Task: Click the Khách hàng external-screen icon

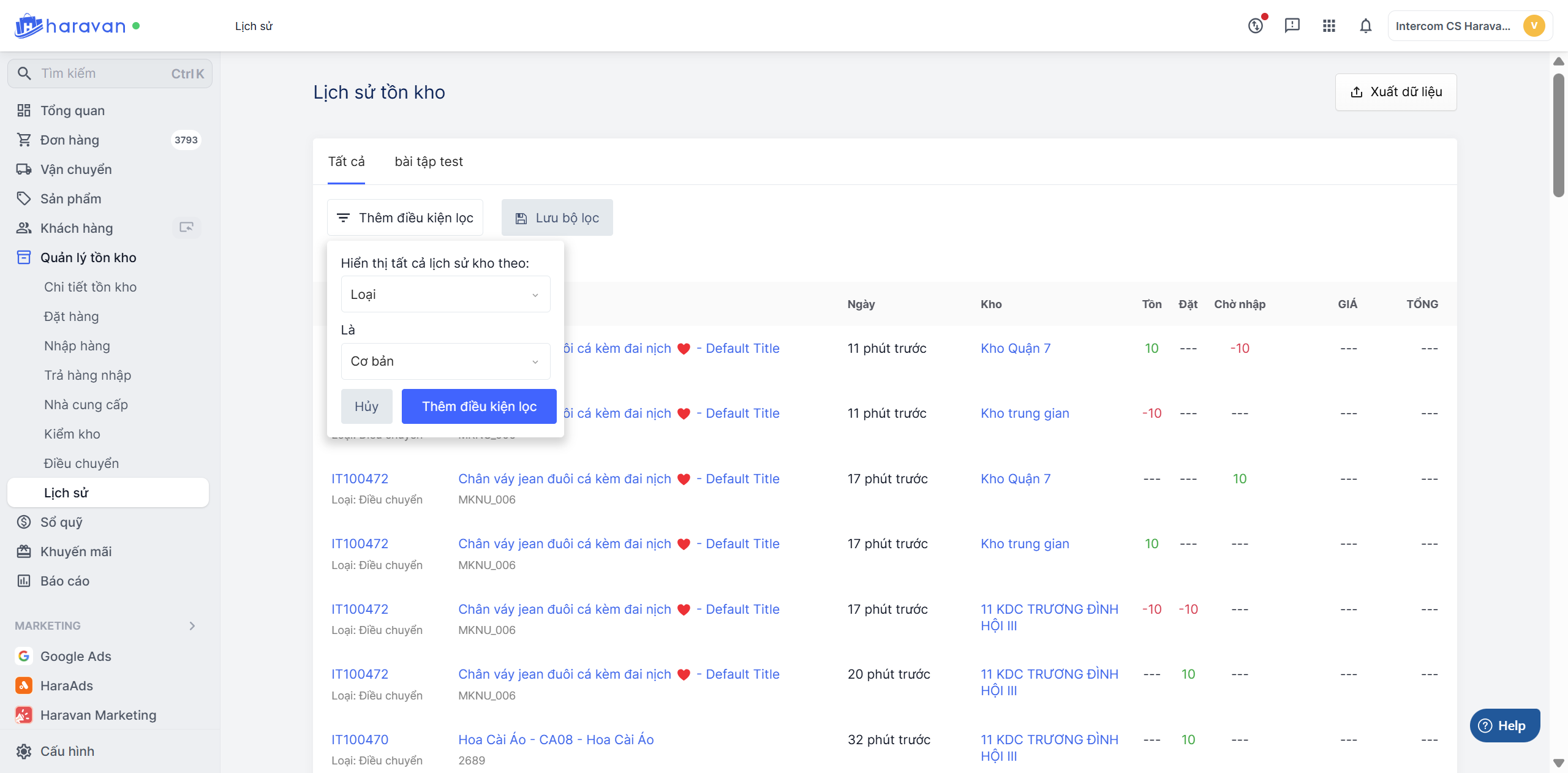Action: coord(186,228)
